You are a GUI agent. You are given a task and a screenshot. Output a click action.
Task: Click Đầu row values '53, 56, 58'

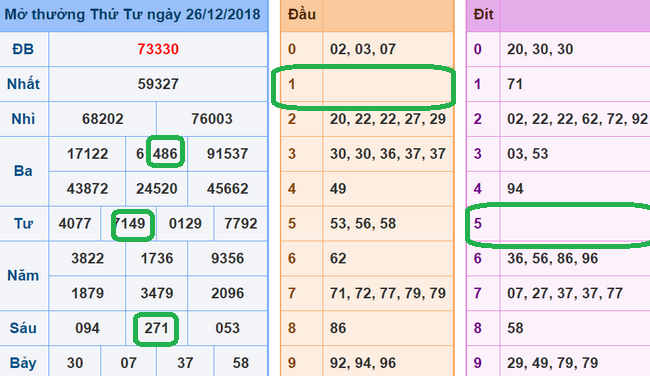[x=363, y=223]
